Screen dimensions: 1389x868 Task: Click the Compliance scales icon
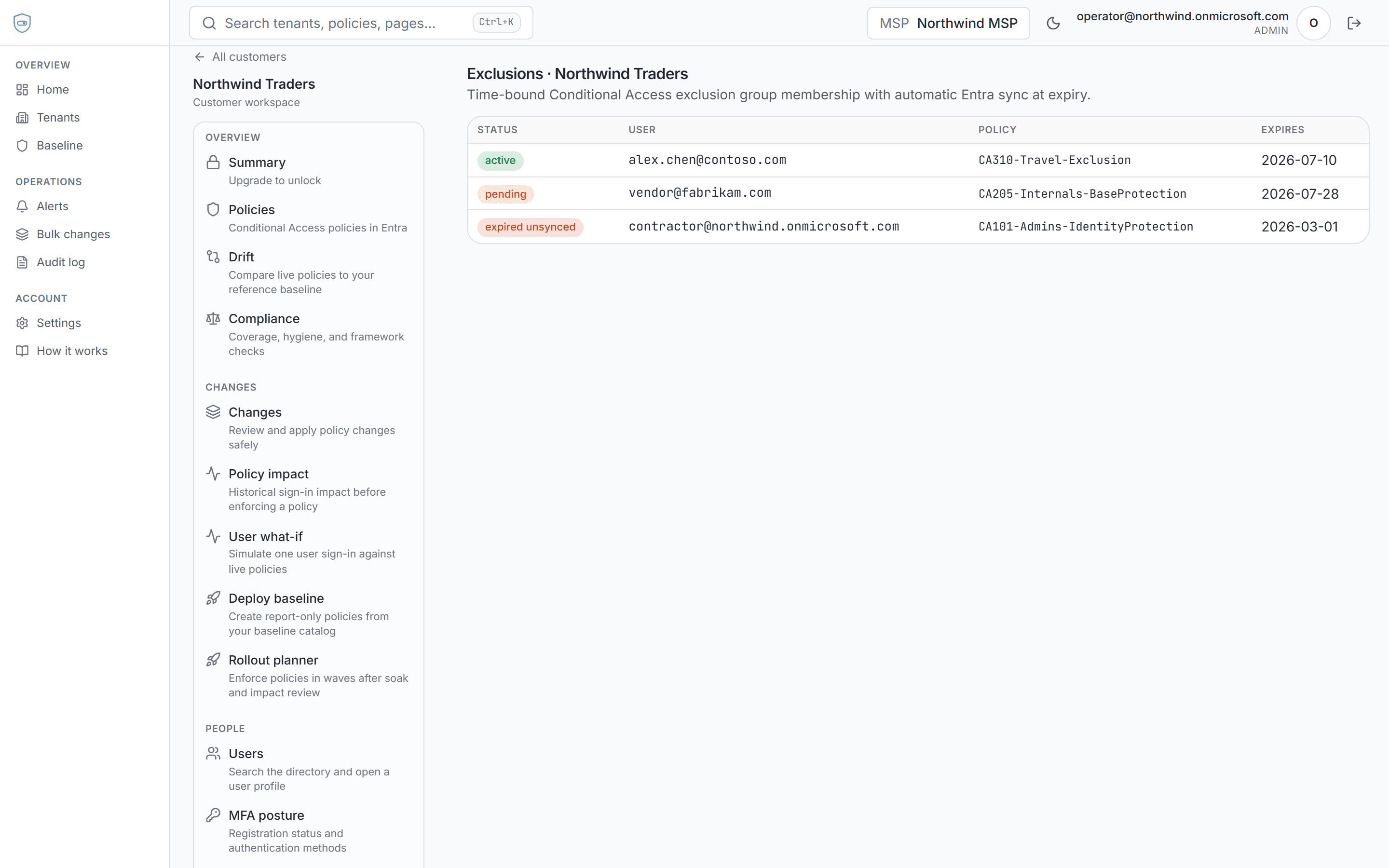click(x=213, y=319)
